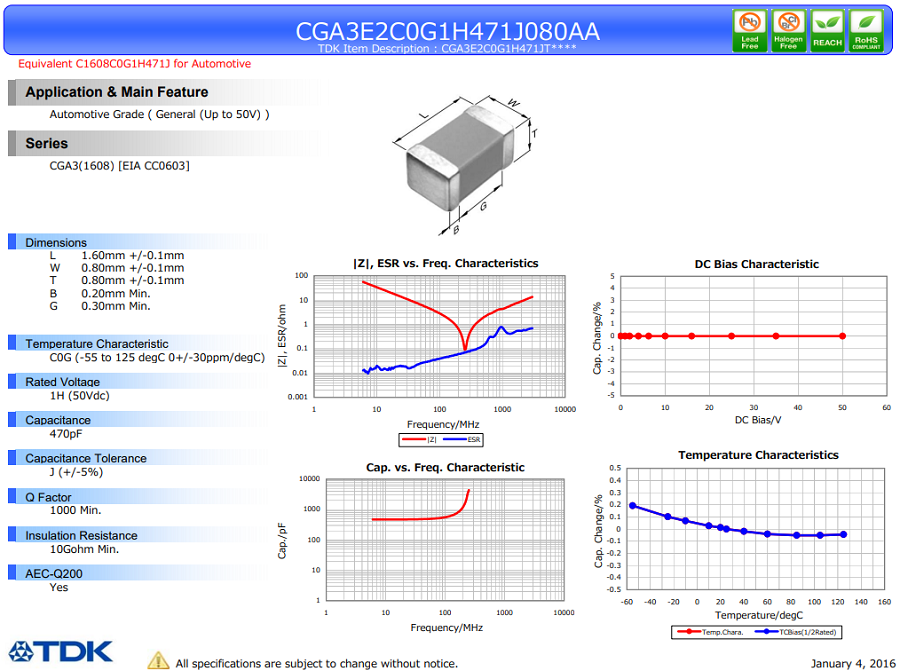This screenshot has height=671, width=900.
Task: Click the "DC Bias/V" axis label
Action: pos(758,420)
